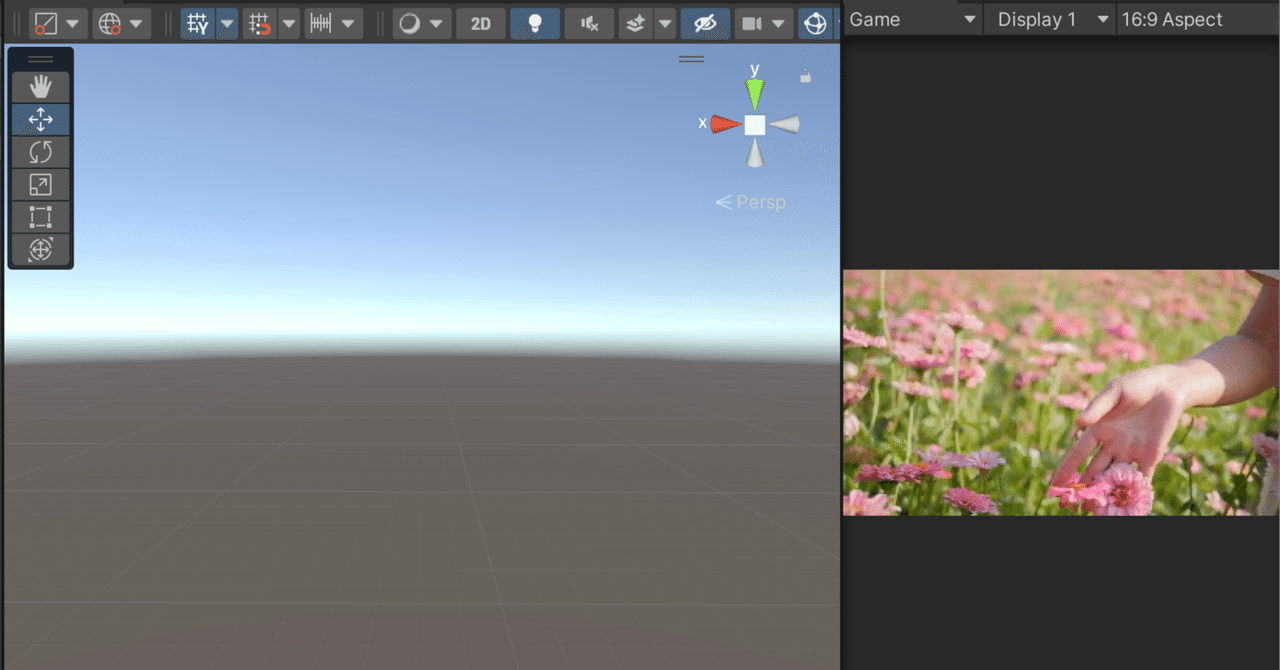Select the Rect Transform tool
Viewport: 1280px width, 670px height.
coord(40,217)
